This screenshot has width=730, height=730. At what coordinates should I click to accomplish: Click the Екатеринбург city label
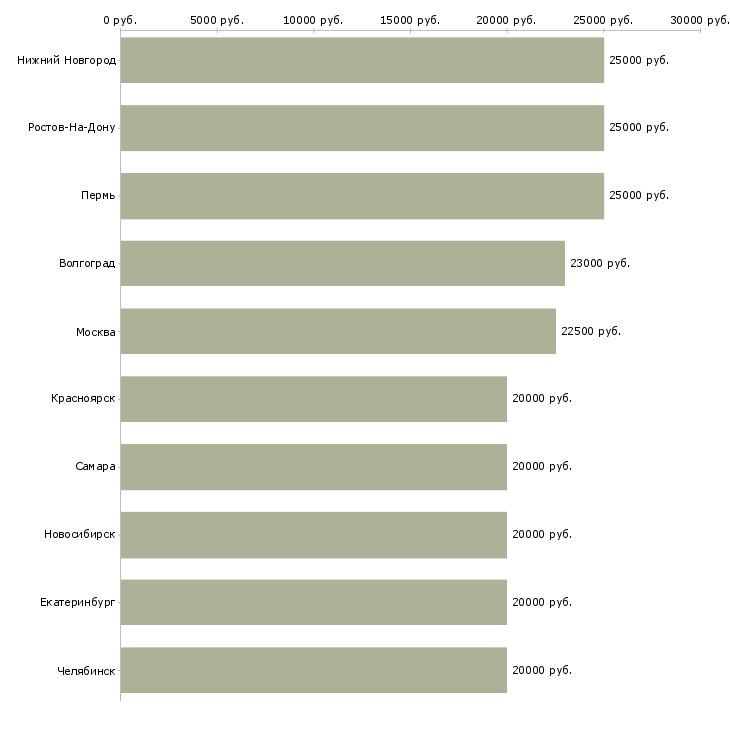tap(78, 603)
